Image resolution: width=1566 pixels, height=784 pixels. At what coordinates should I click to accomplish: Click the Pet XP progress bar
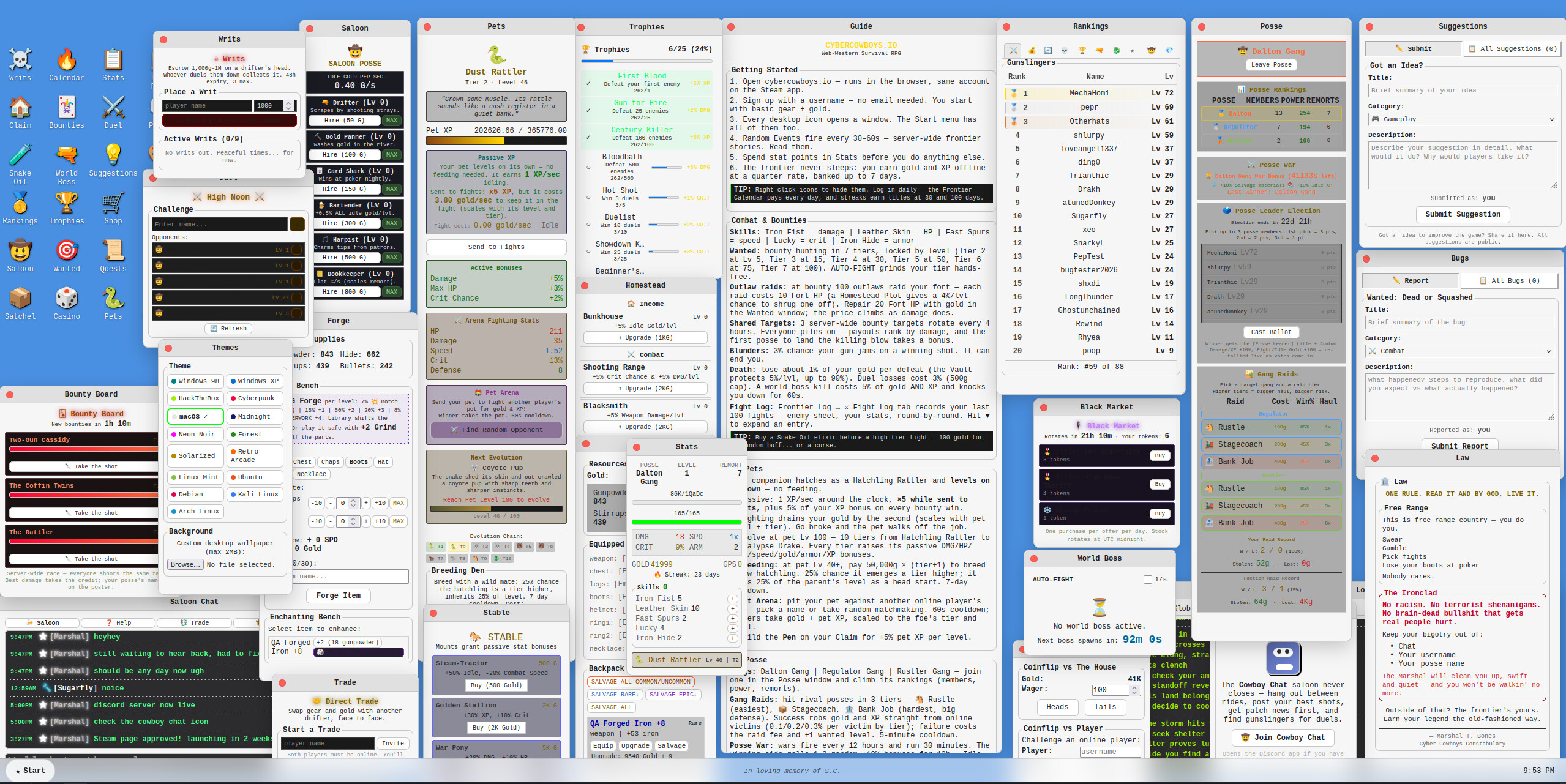coord(496,141)
